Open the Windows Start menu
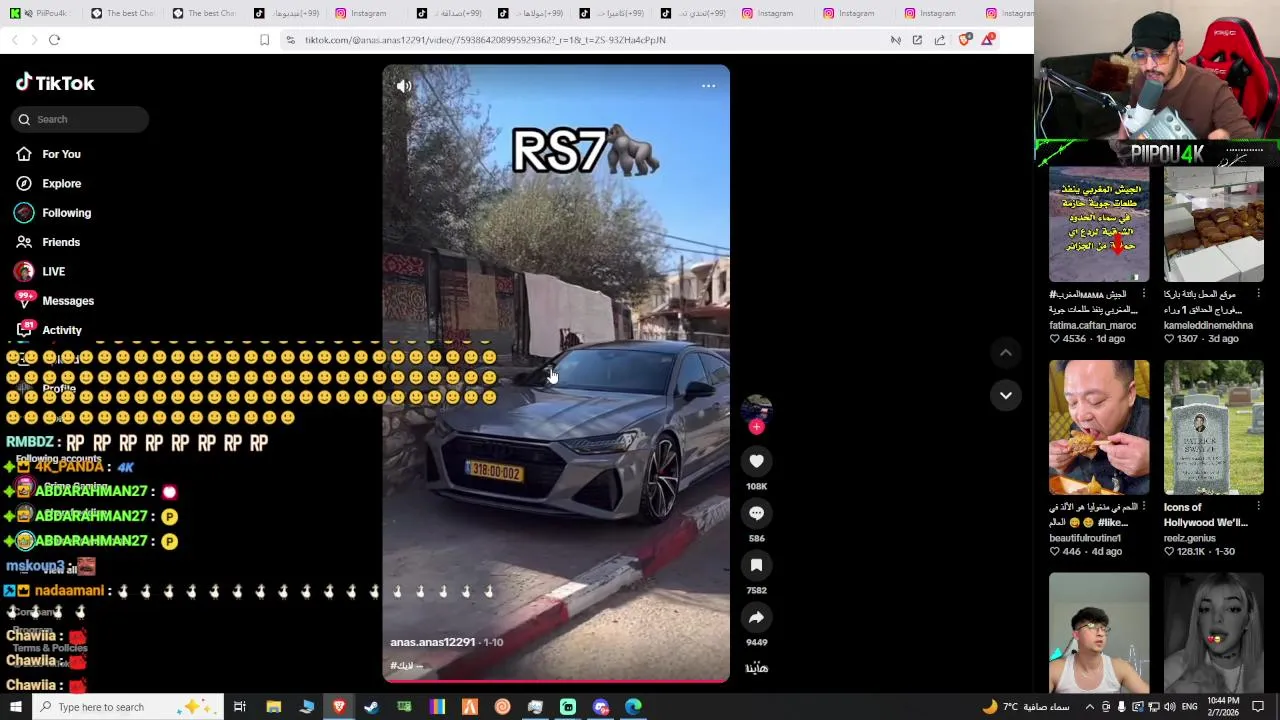Screen dimensions: 1280x720 15,707
